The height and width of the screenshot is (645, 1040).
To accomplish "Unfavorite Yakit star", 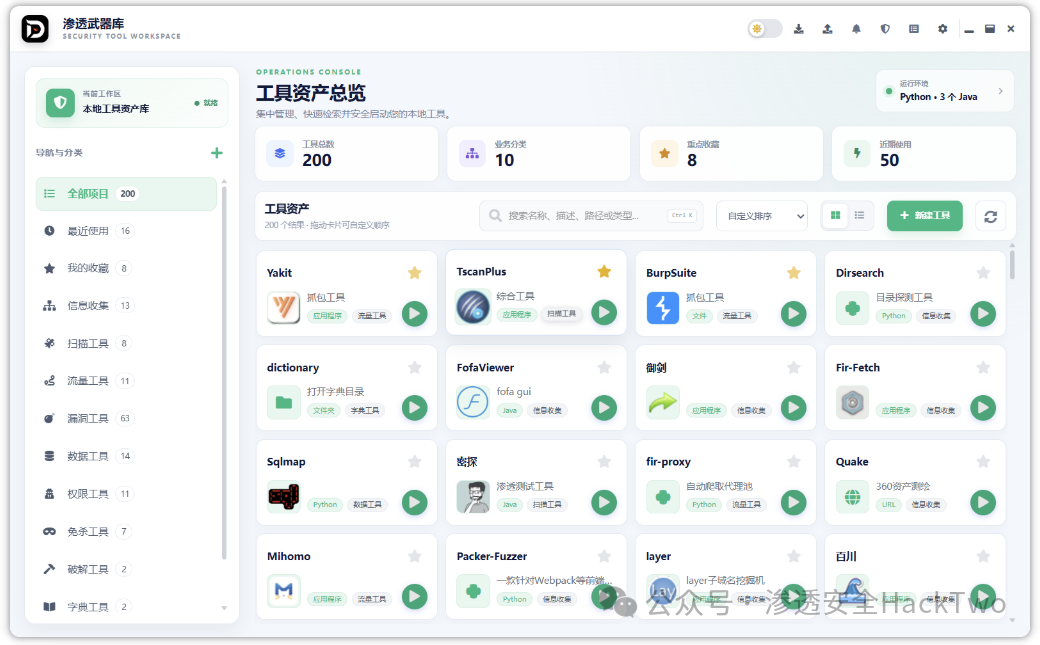I will tap(415, 273).
